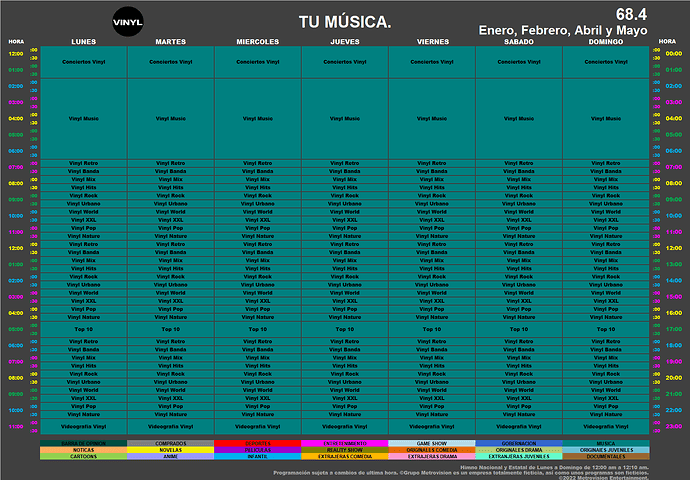The width and height of the screenshot is (690, 480).
Task: Select the DOMINGO day header
Action: coord(606,42)
